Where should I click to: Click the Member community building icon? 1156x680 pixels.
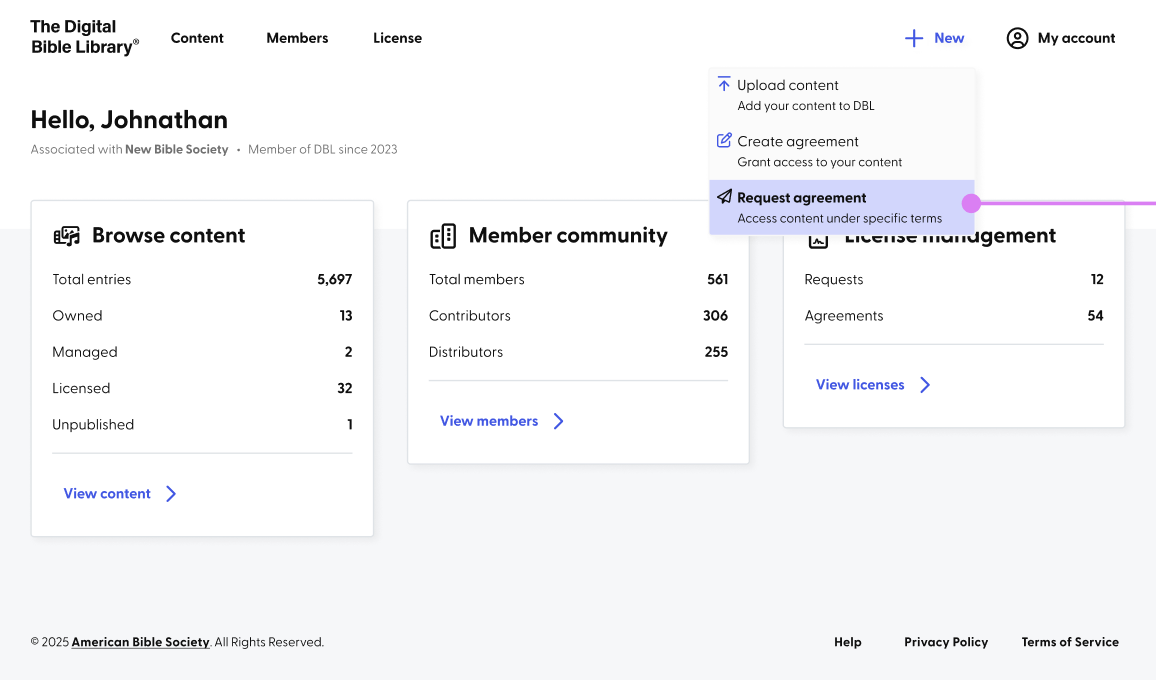click(443, 236)
